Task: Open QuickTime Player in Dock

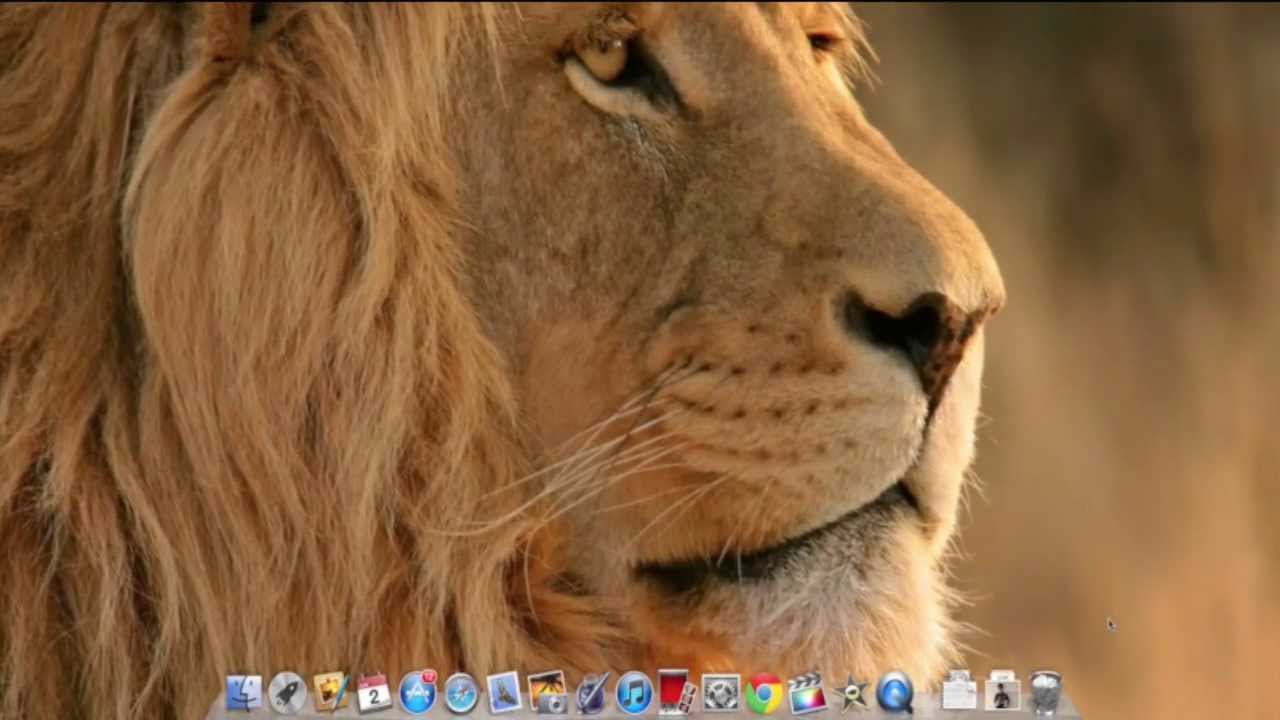Action: (895, 693)
